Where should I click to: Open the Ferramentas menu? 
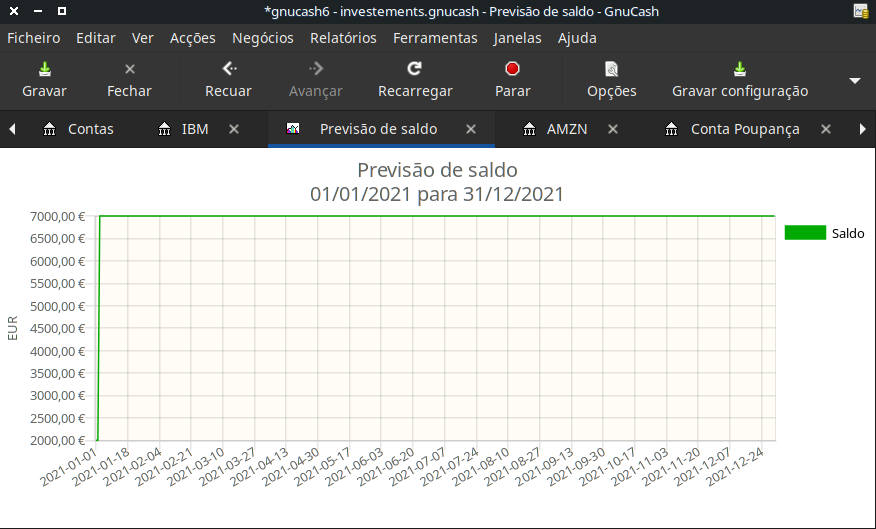[435, 38]
